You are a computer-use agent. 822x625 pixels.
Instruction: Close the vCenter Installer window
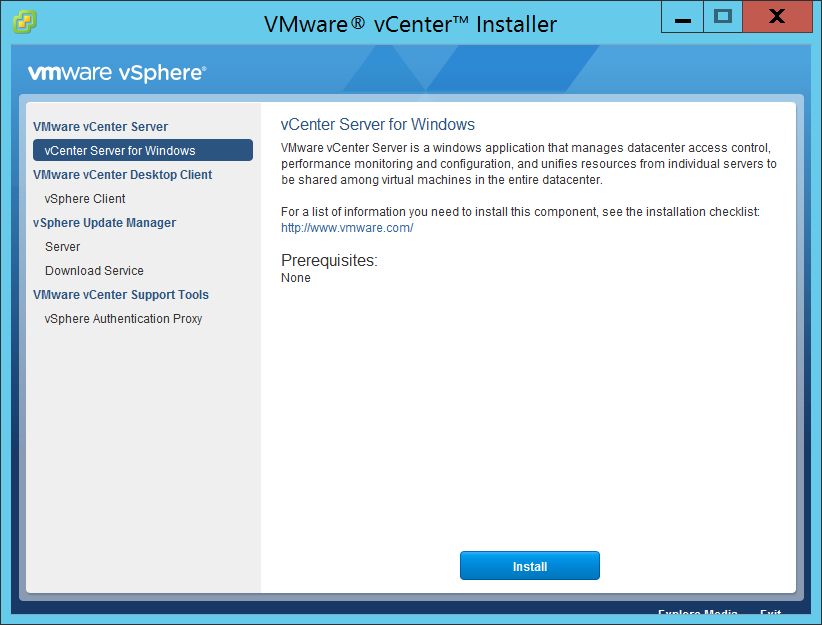coord(776,17)
